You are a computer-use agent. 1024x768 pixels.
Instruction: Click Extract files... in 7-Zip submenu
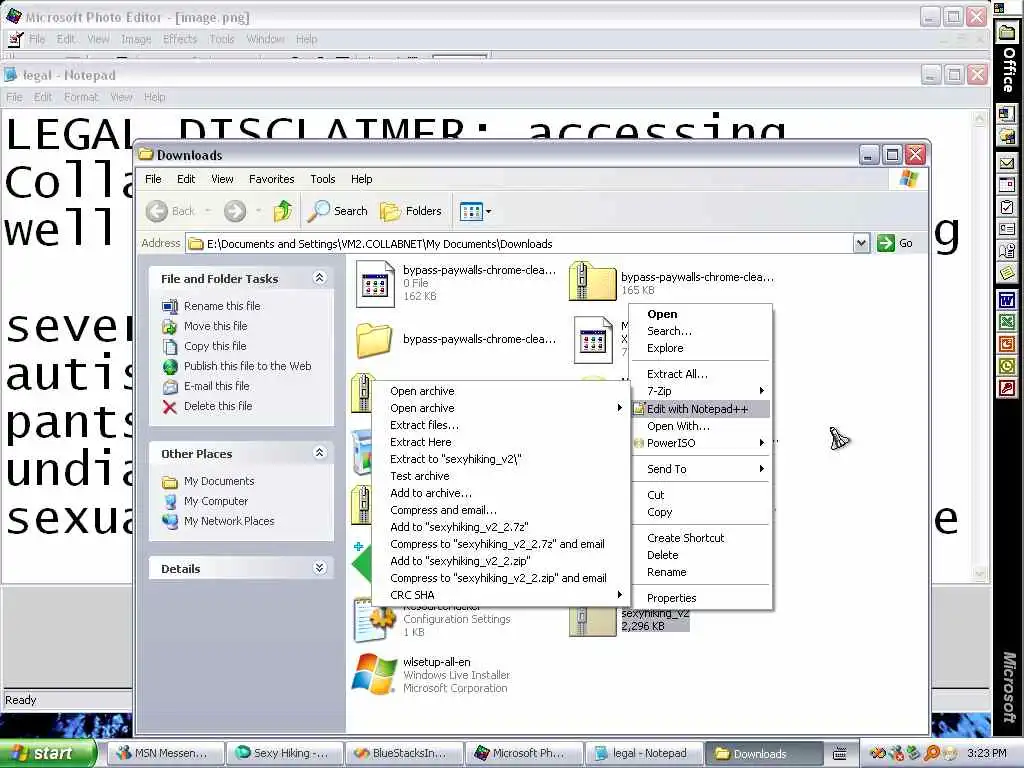click(500, 425)
